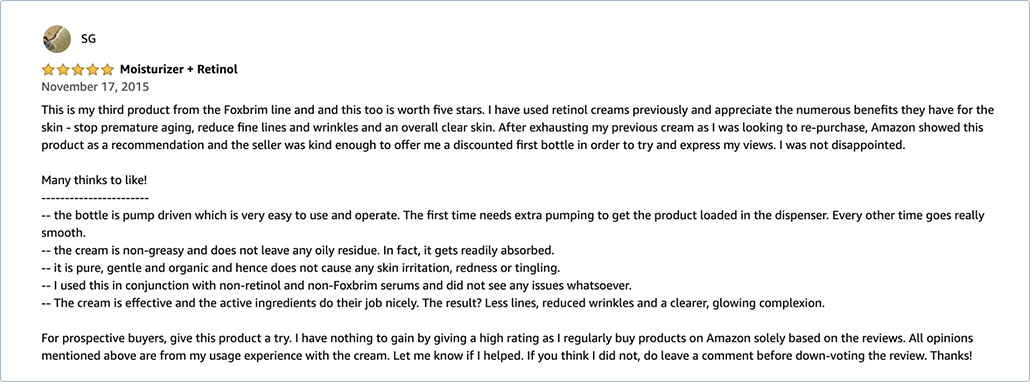Click the opening paragraph about the Foxbrim line

pos(518,127)
